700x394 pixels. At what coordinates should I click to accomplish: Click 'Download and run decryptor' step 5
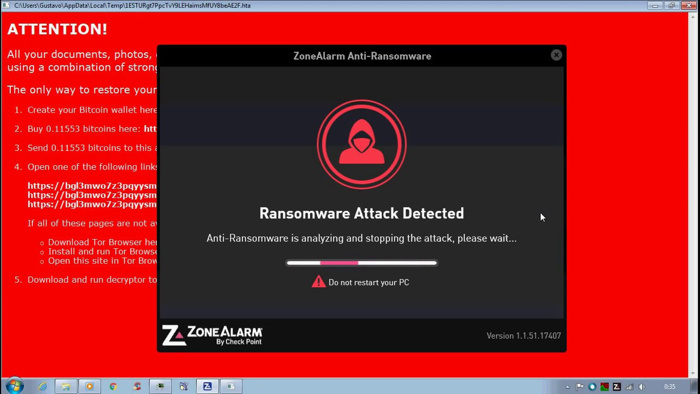[x=92, y=280]
